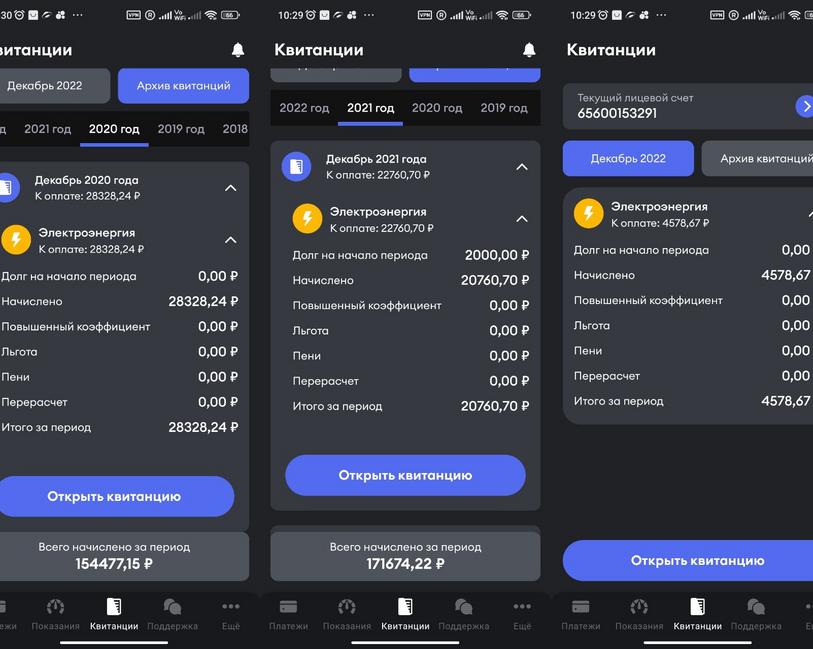Click the lightning Электроэнергия icon in the 2021 card
This screenshot has width=813, height=649.
click(307, 218)
